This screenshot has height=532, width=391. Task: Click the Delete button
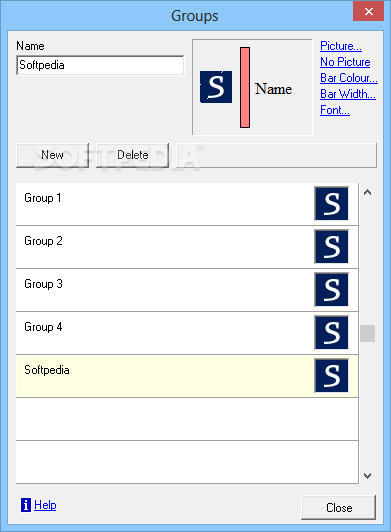(132, 155)
